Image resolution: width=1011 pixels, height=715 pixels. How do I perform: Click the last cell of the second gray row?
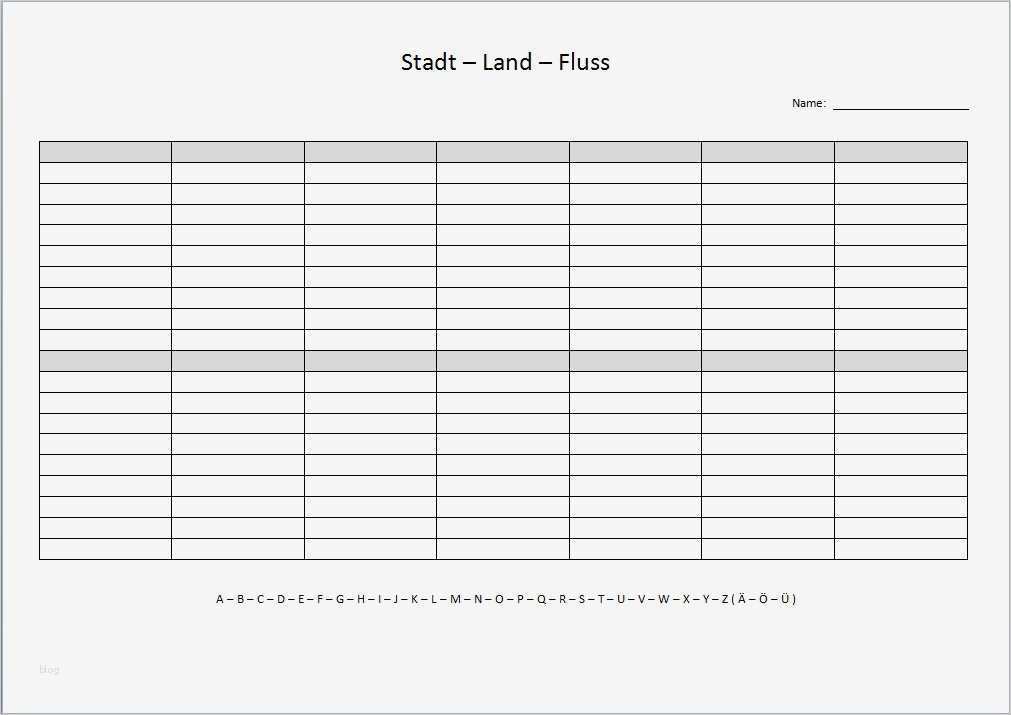point(900,361)
